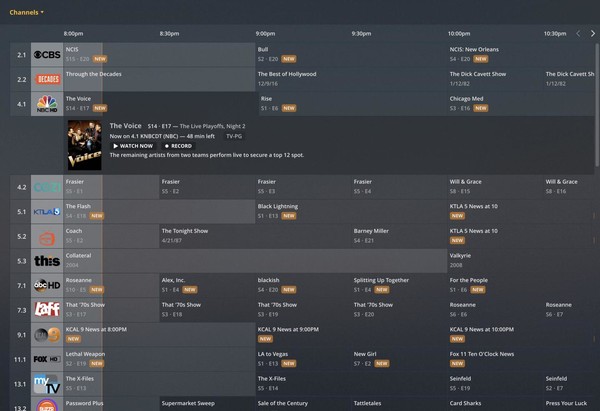This screenshot has width=600, height=411.
Task: Select Seinfeld S5 E19 program
Action: pos(495,384)
